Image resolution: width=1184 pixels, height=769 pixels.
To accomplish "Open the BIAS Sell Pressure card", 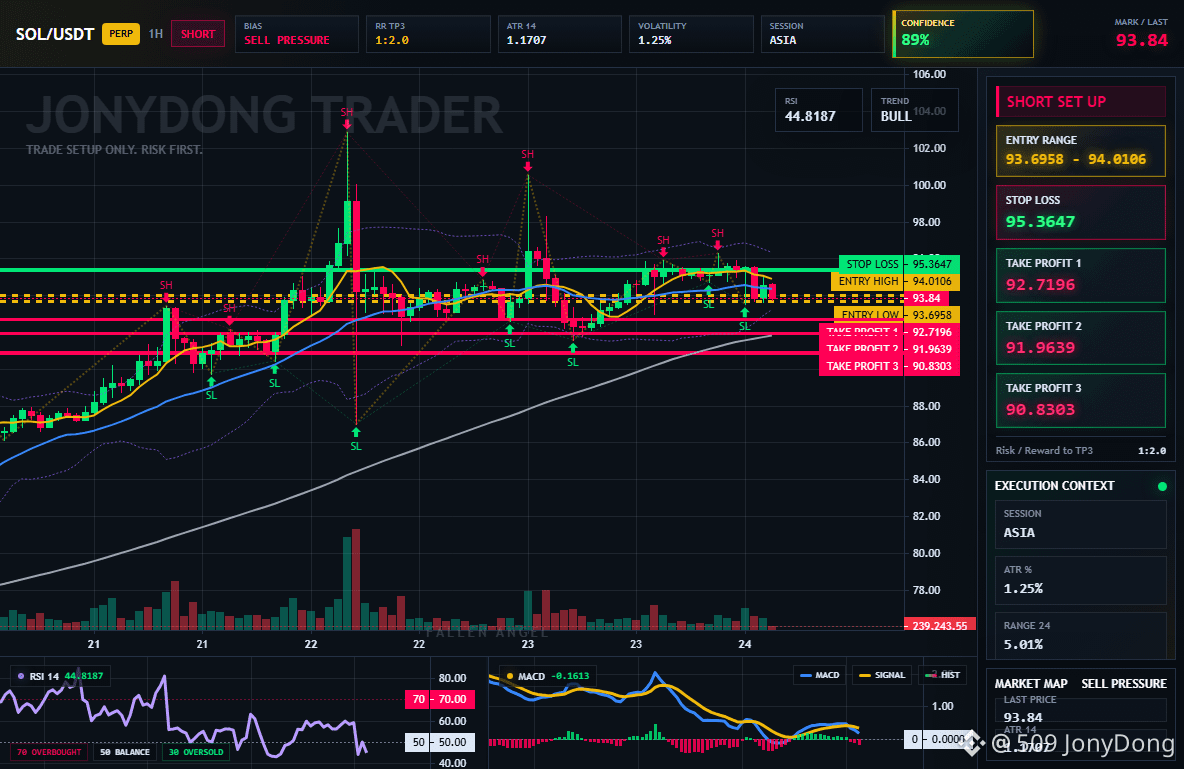I will coord(297,34).
